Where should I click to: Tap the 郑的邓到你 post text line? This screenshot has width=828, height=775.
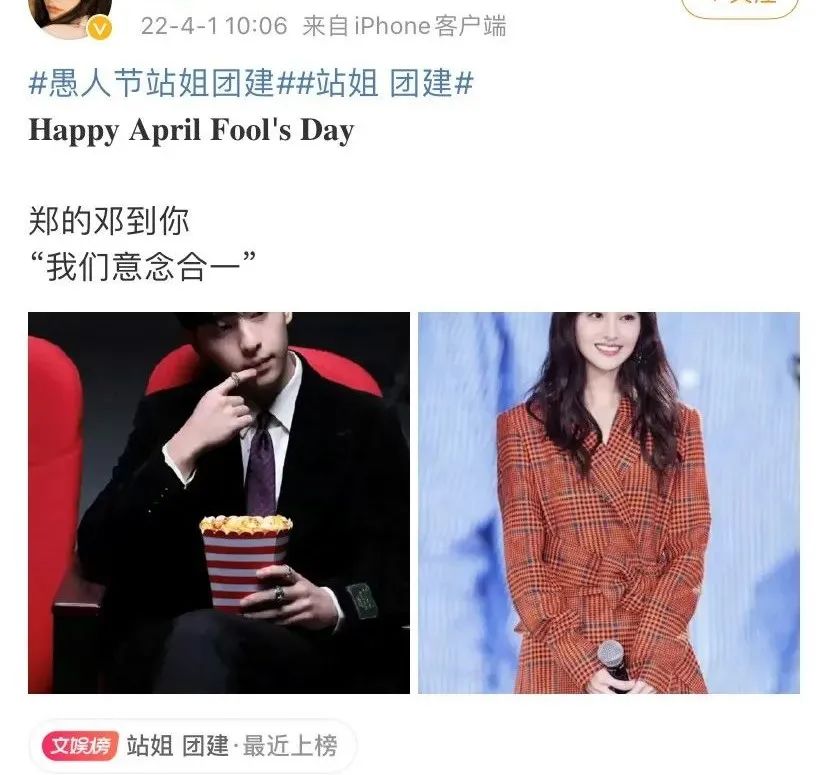pyautogui.click(x=109, y=220)
